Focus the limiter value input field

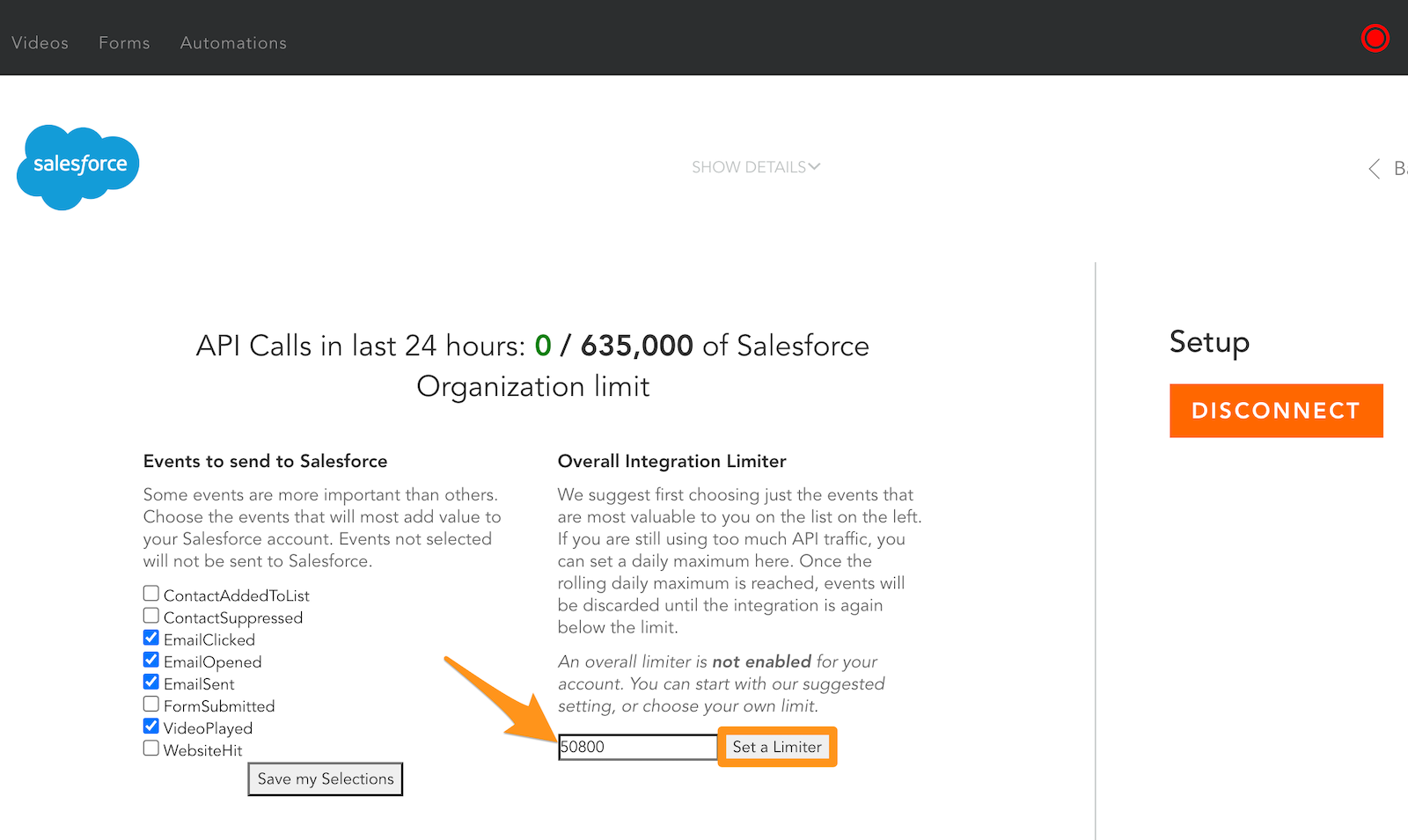(638, 747)
